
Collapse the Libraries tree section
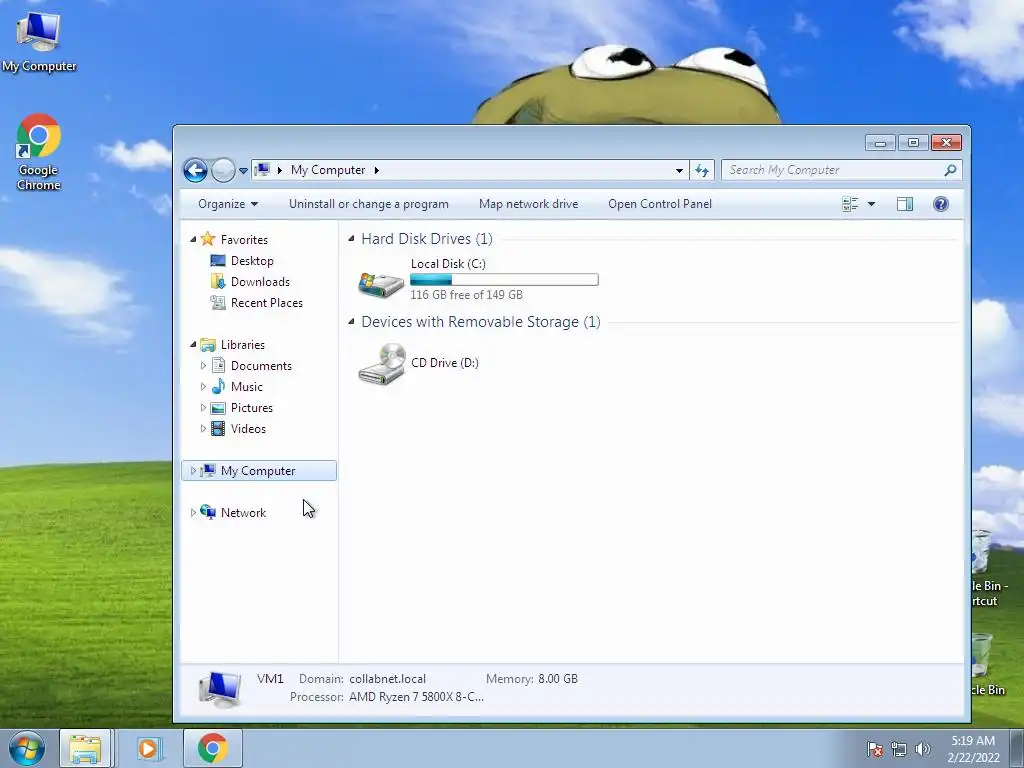(193, 345)
